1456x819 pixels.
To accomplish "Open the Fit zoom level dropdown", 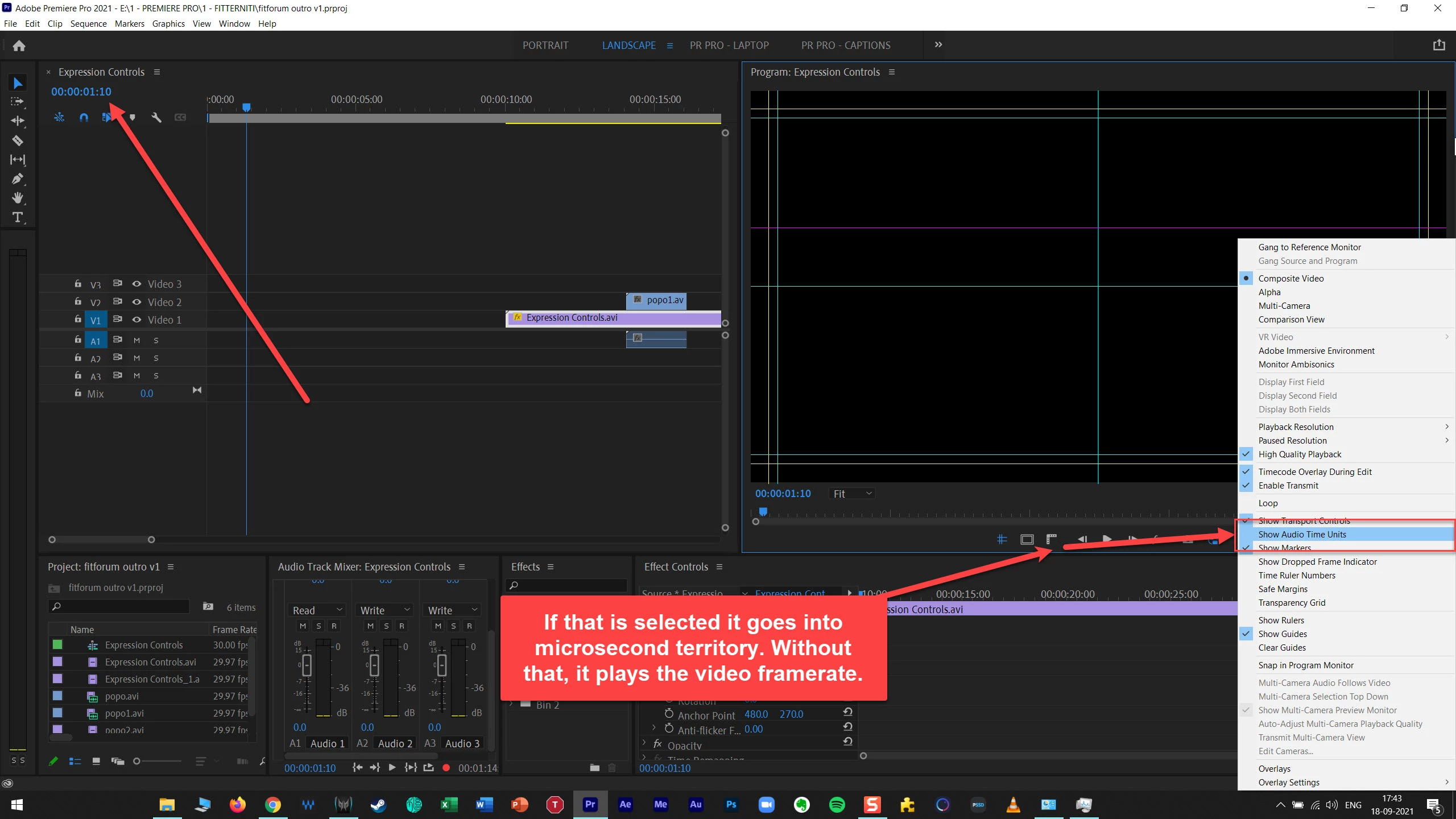I will coord(851,494).
